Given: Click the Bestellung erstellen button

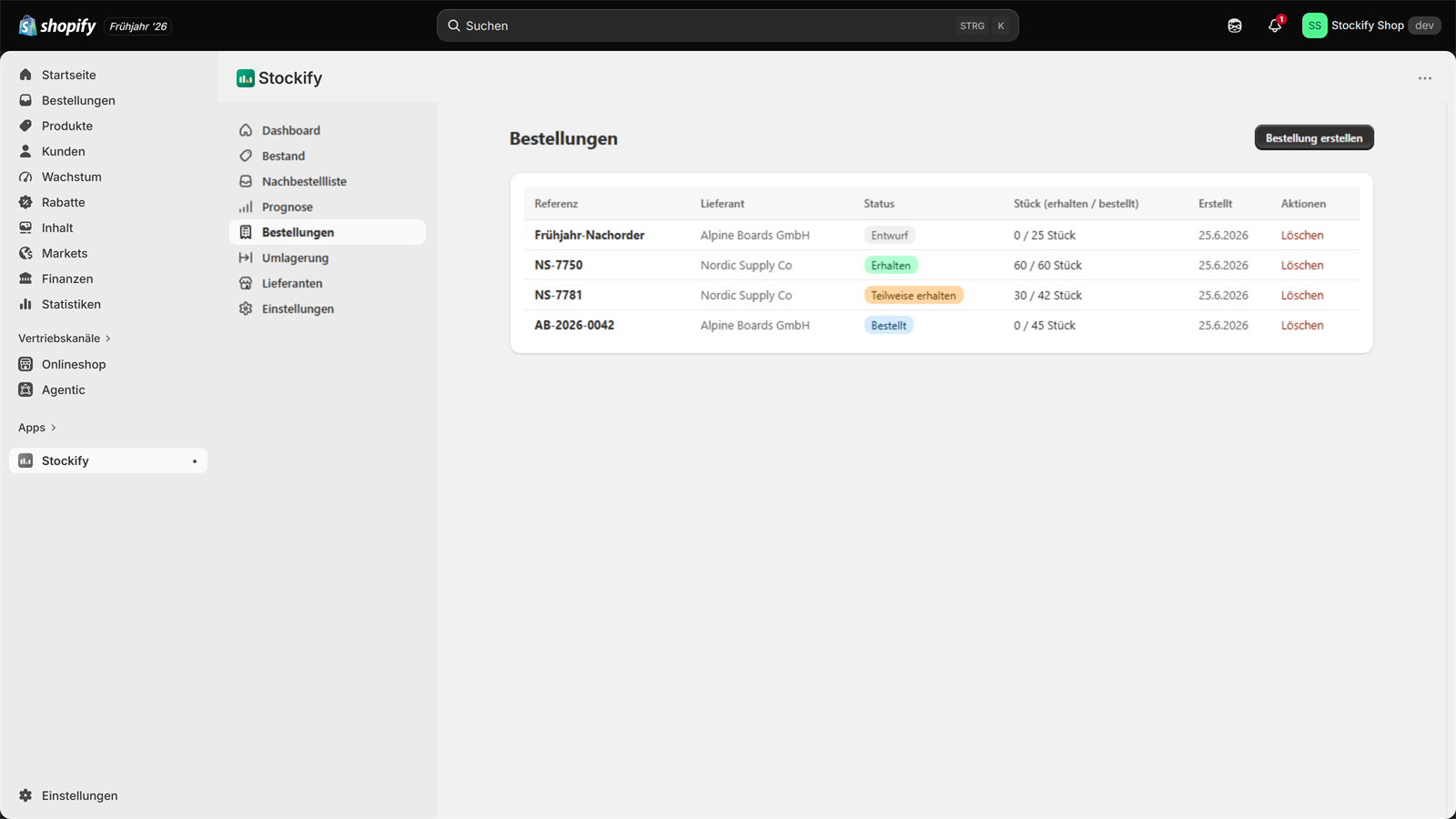Looking at the screenshot, I should click(x=1314, y=137).
